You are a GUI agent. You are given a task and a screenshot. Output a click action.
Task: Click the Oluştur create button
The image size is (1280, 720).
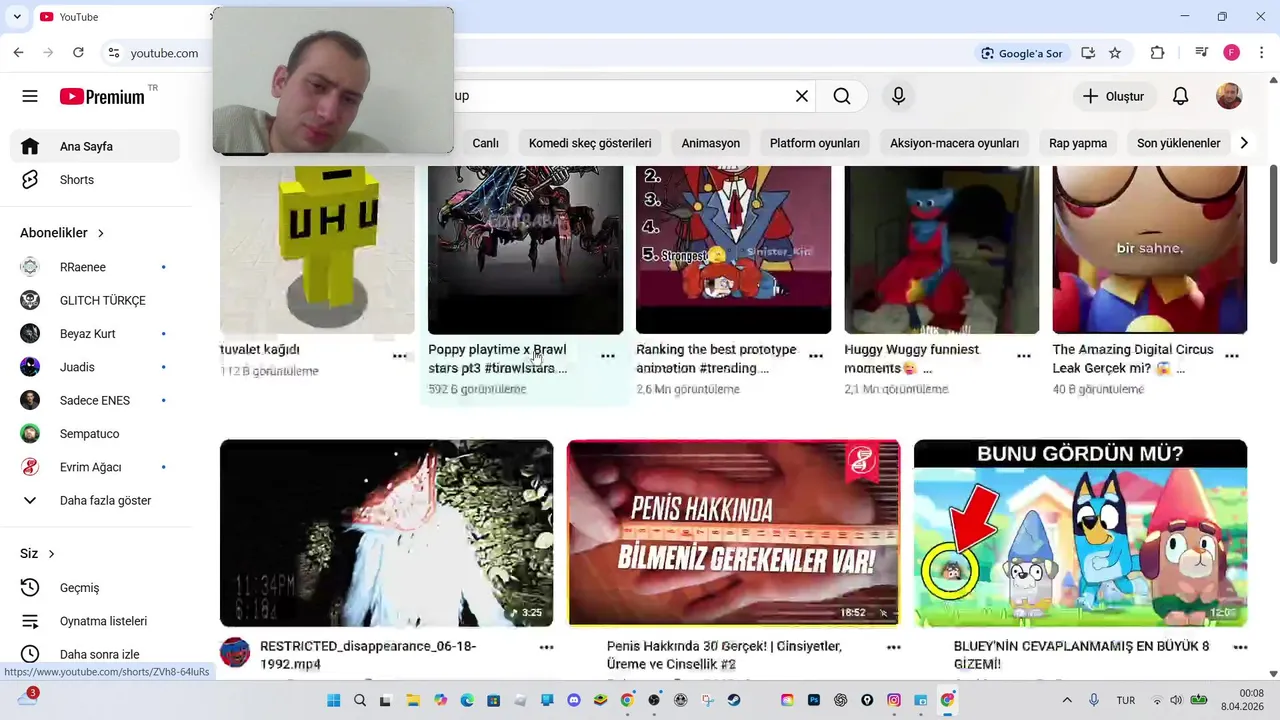pyautogui.click(x=1114, y=96)
